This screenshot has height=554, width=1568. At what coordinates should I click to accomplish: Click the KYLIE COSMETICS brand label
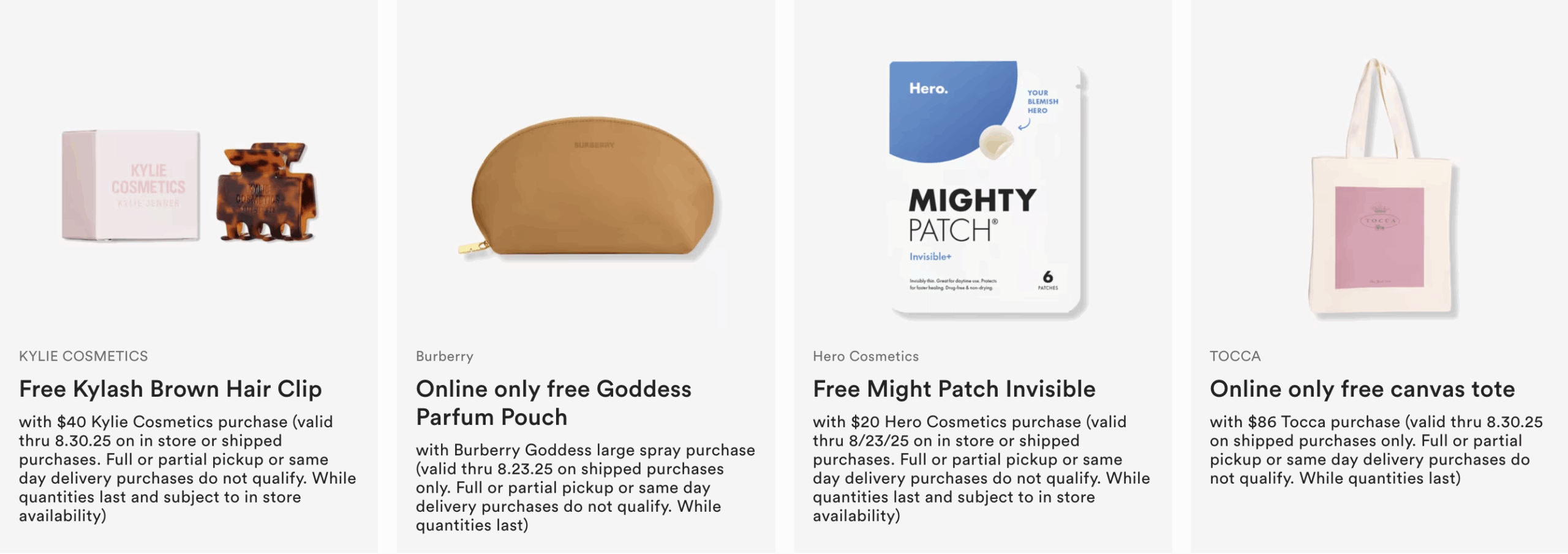(x=83, y=356)
